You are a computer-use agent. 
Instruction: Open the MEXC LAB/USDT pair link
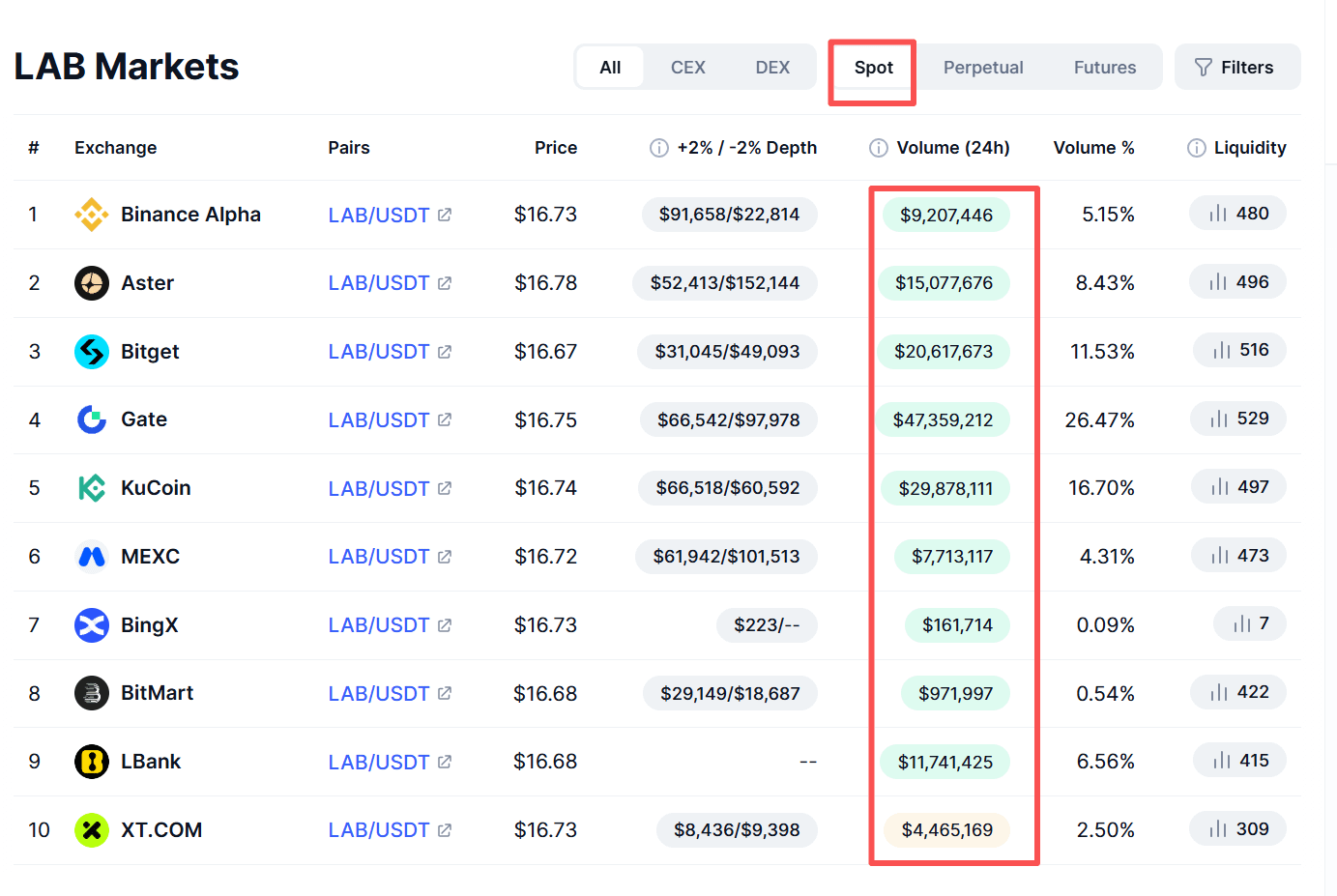tap(379, 557)
